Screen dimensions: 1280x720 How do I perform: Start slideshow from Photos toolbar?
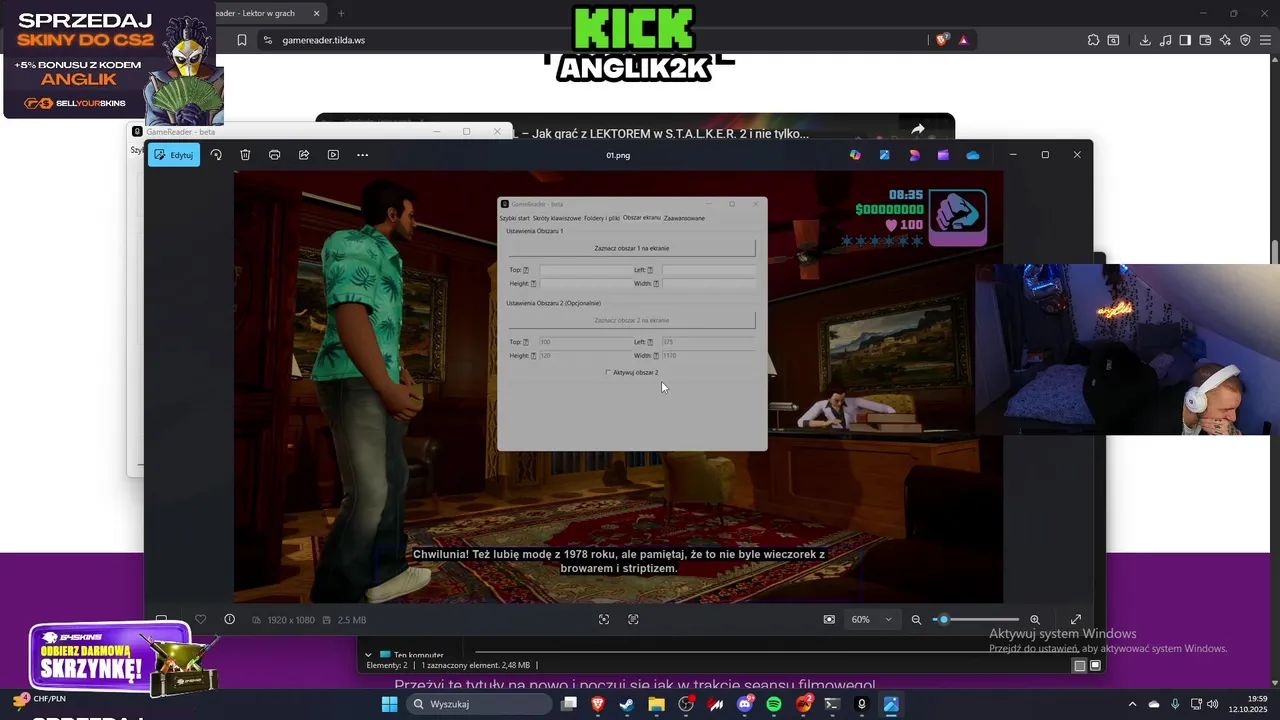point(333,155)
